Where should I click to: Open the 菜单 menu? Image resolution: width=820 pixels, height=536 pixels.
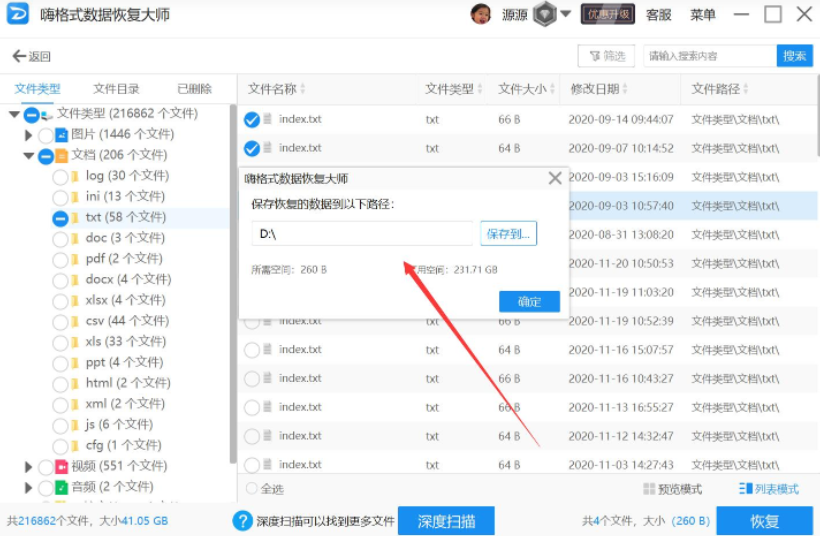(x=702, y=15)
